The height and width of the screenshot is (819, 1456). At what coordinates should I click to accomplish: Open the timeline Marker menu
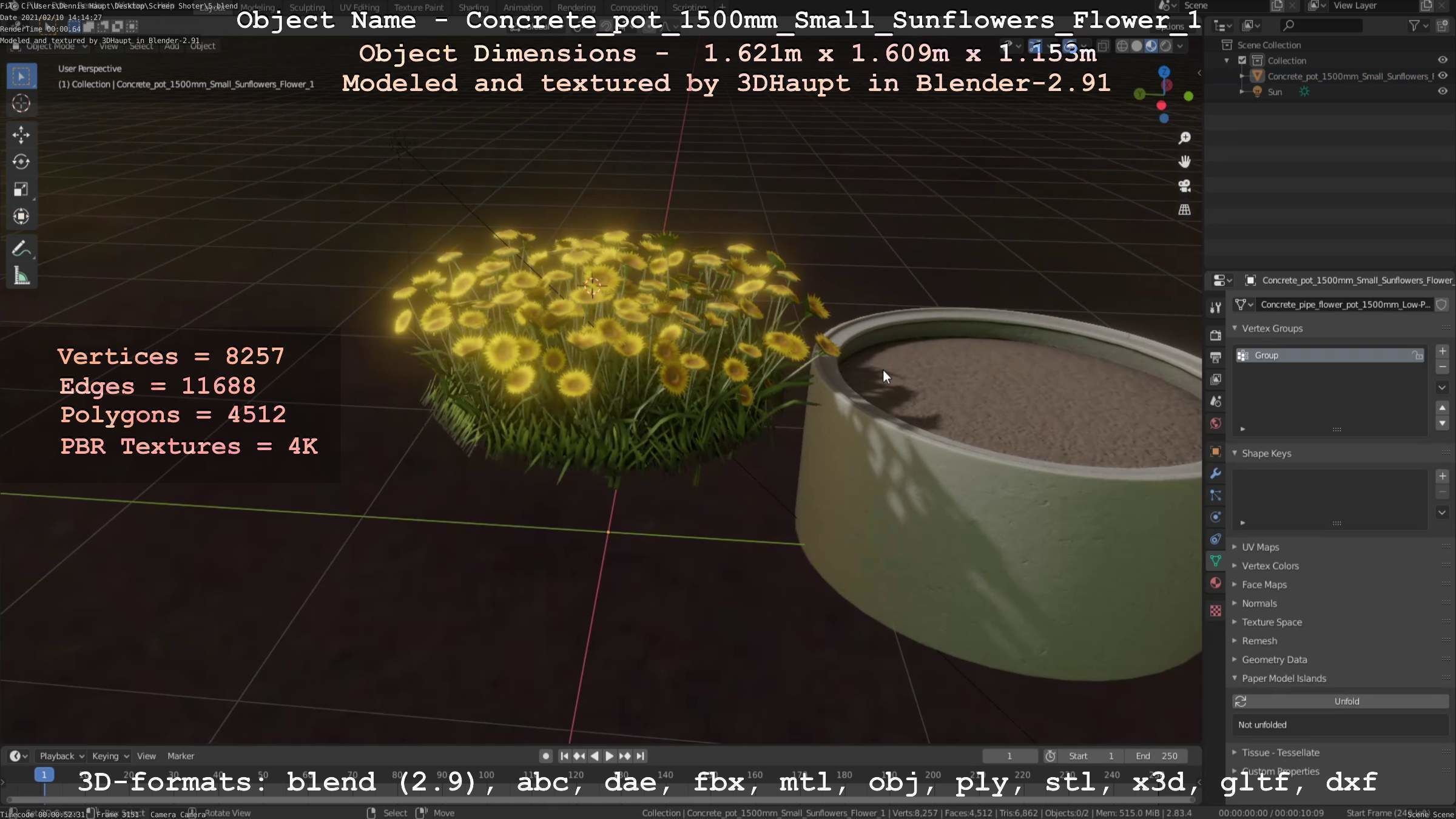181,756
